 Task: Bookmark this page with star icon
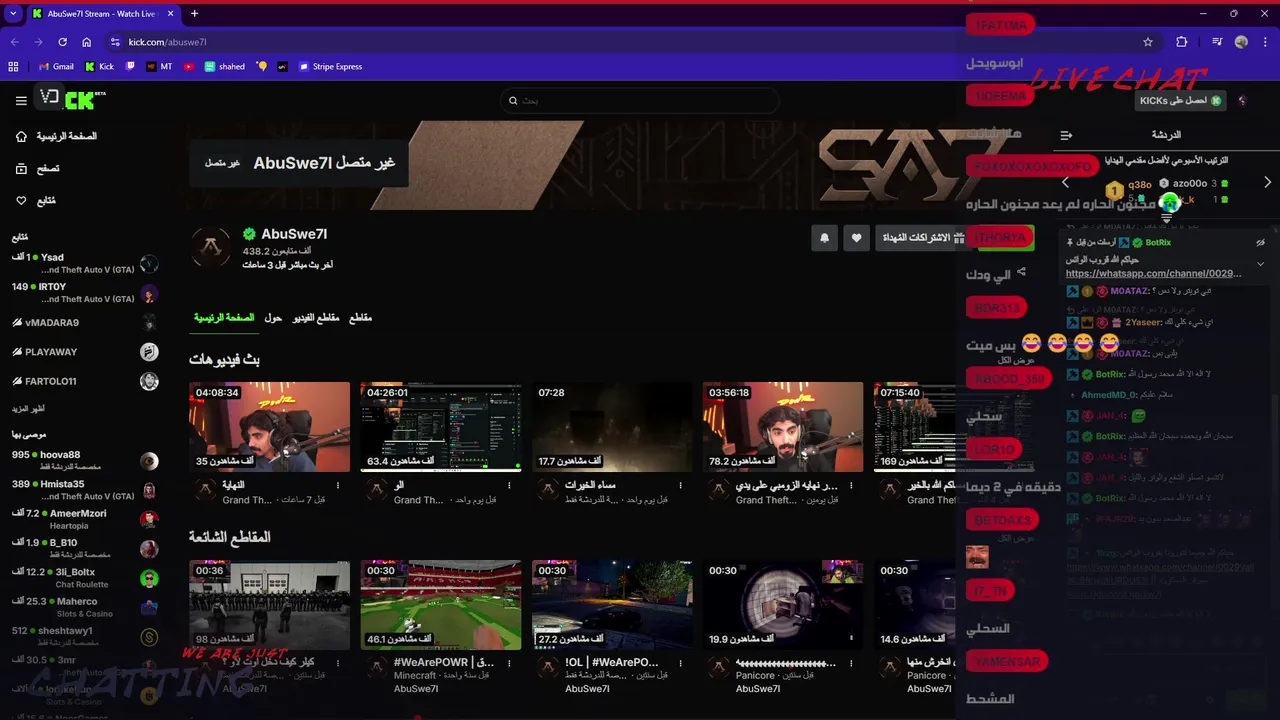pyautogui.click(x=1148, y=42)
